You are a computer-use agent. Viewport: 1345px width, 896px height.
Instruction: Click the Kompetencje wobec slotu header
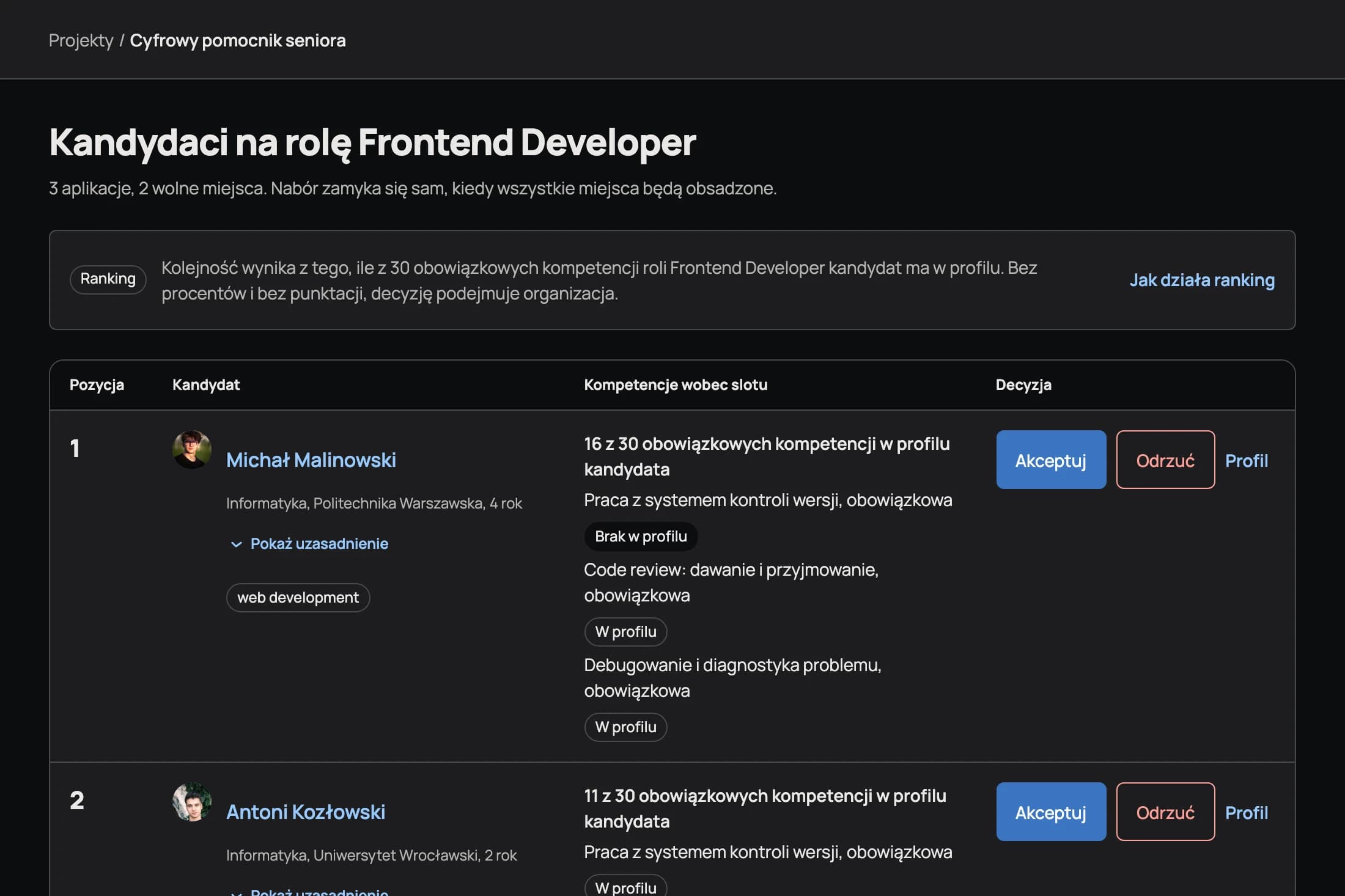[x=676, y=384]
